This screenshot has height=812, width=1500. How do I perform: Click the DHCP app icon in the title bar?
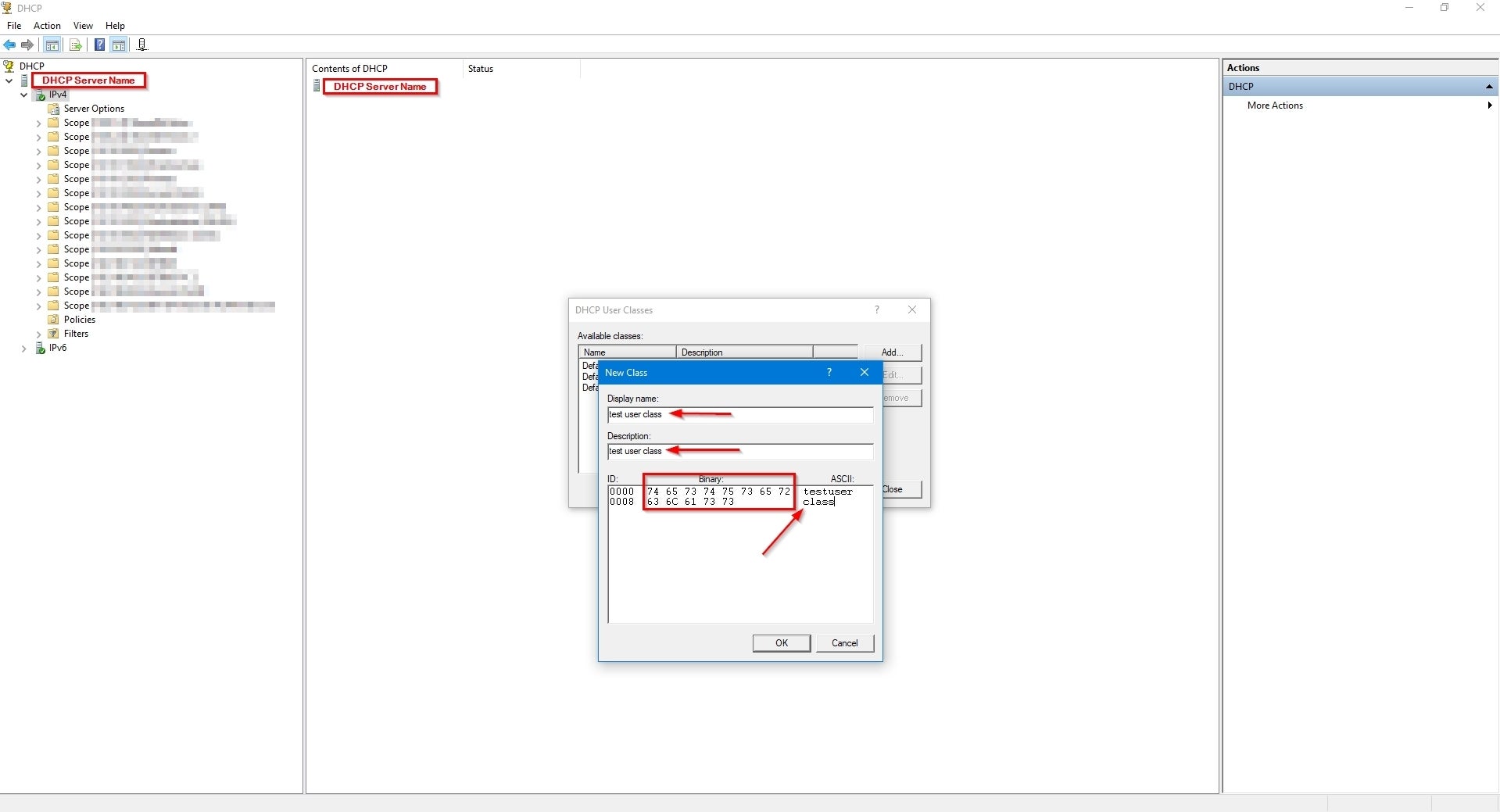click(7, 8)
